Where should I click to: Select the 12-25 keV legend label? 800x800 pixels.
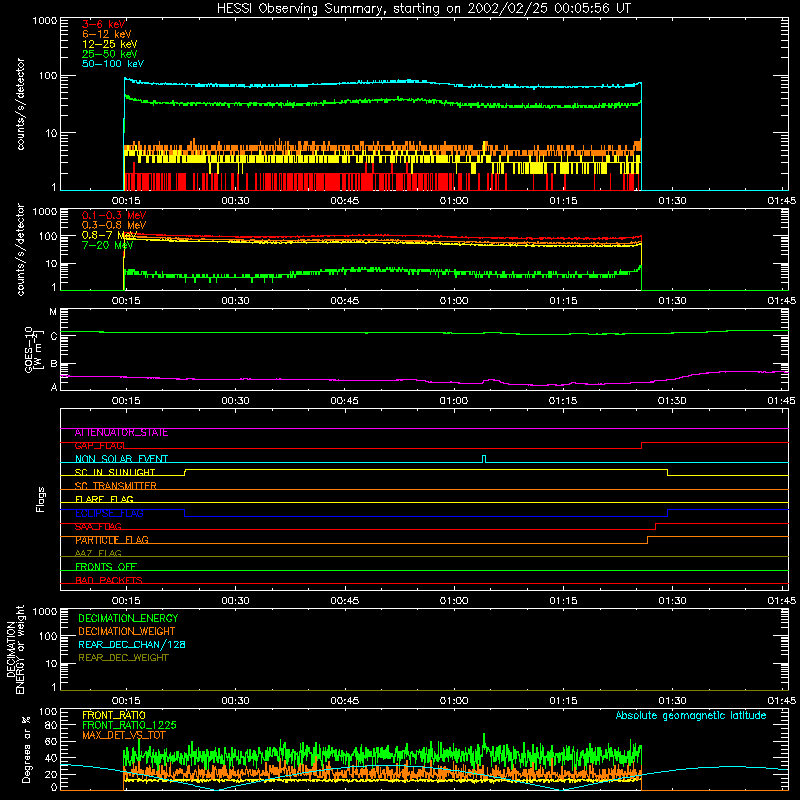[x=110, y=44]
